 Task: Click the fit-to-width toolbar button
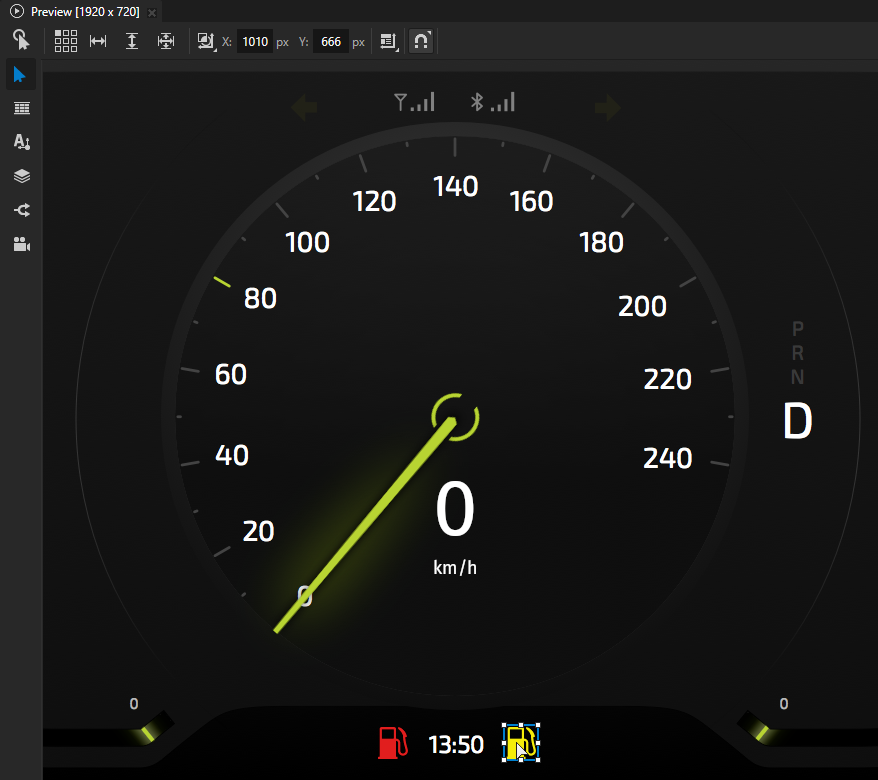(x=97, y=41)
